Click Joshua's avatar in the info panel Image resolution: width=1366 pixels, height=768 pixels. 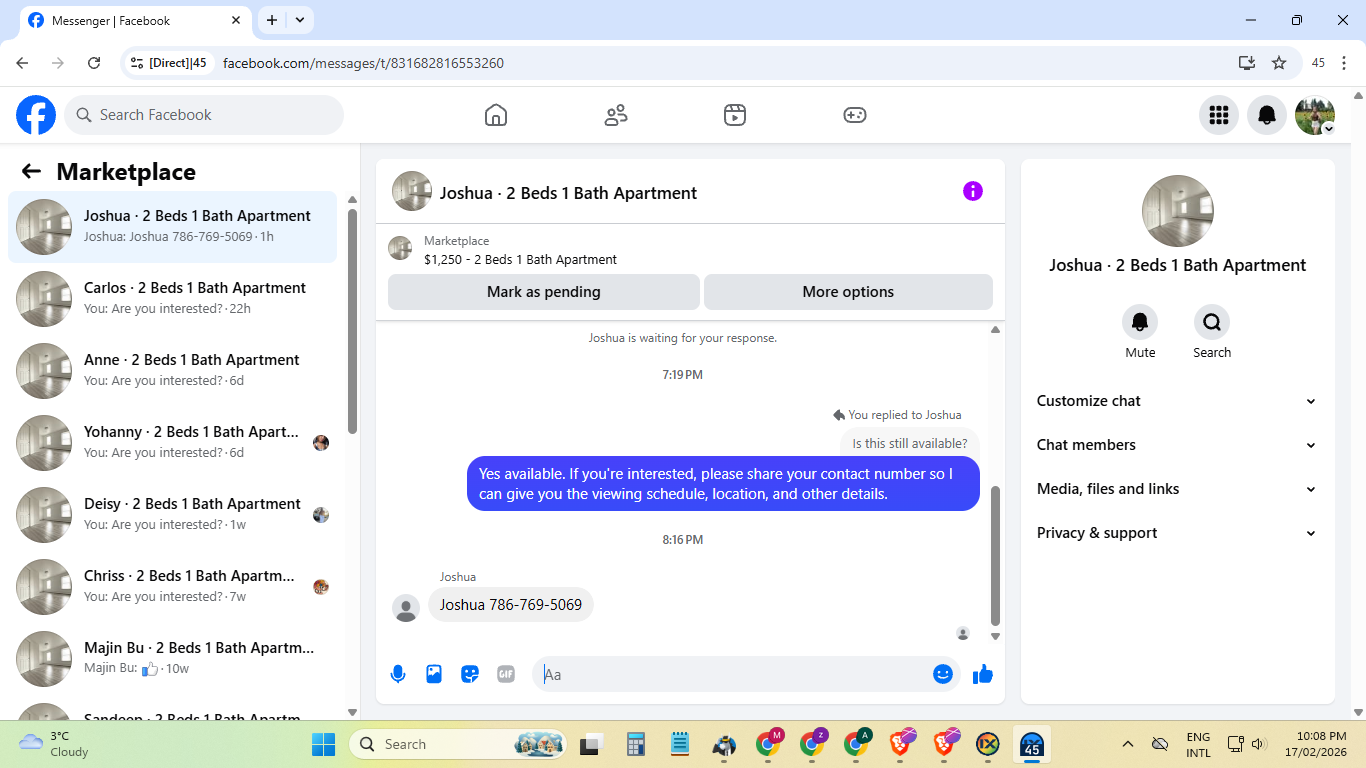tap(1177, 211)
